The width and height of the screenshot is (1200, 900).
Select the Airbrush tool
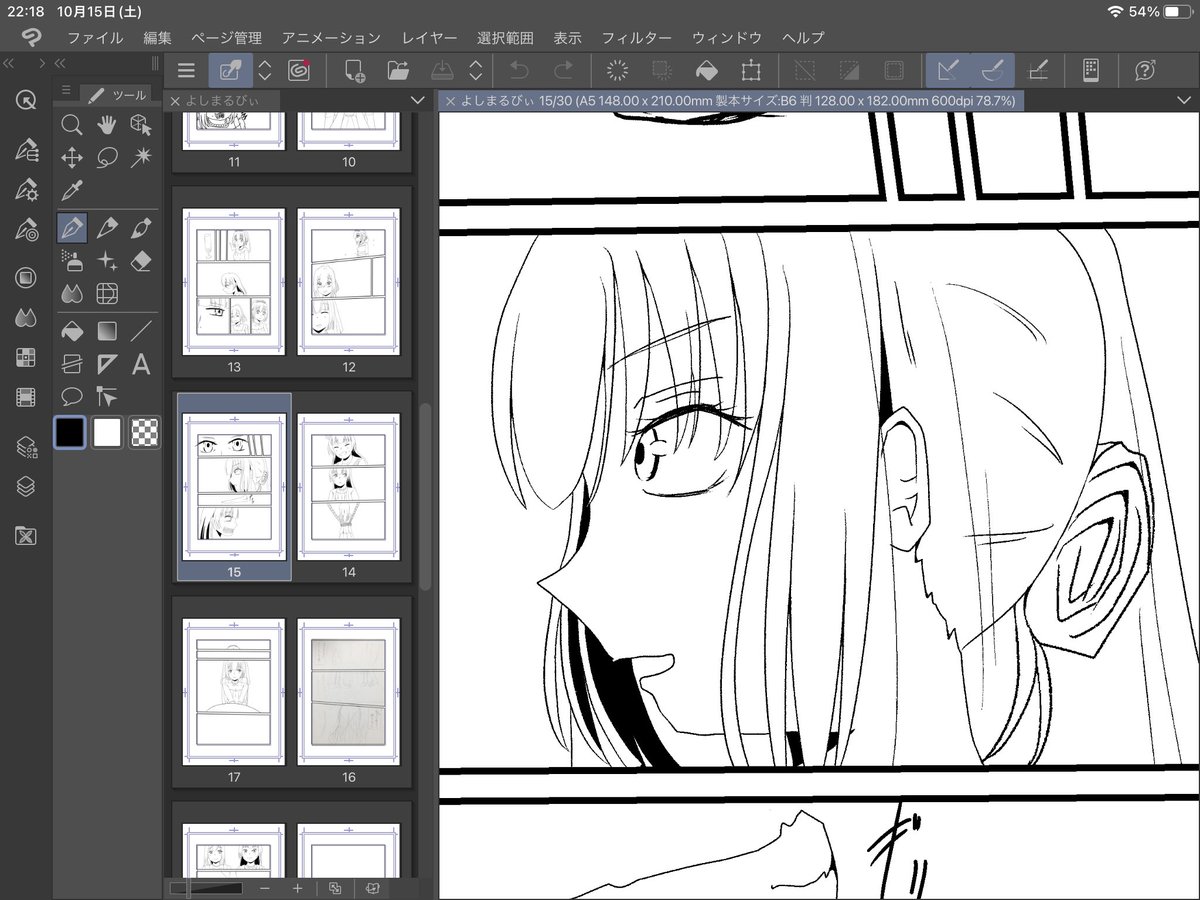point(72,261)
